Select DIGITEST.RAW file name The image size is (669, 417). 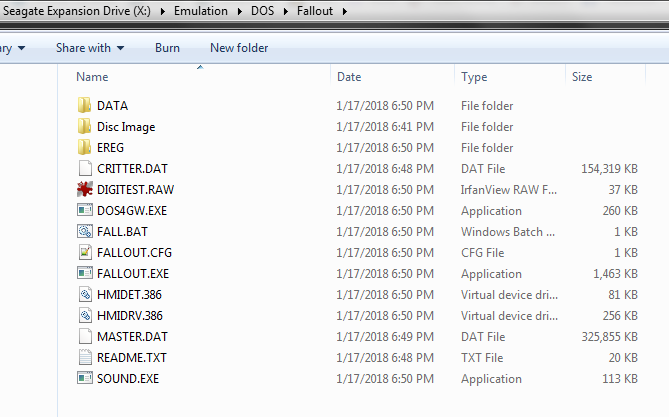(135, 190)
